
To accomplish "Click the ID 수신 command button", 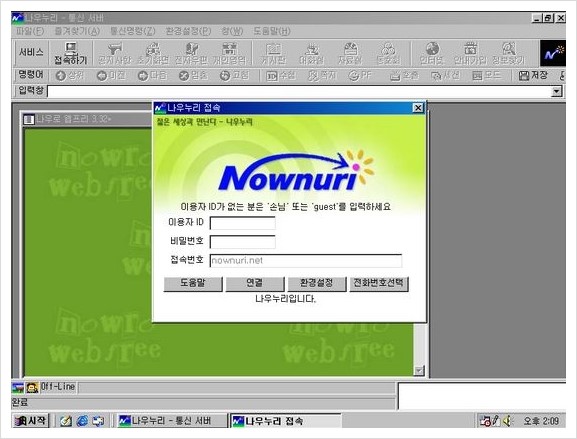I will 281,75.
